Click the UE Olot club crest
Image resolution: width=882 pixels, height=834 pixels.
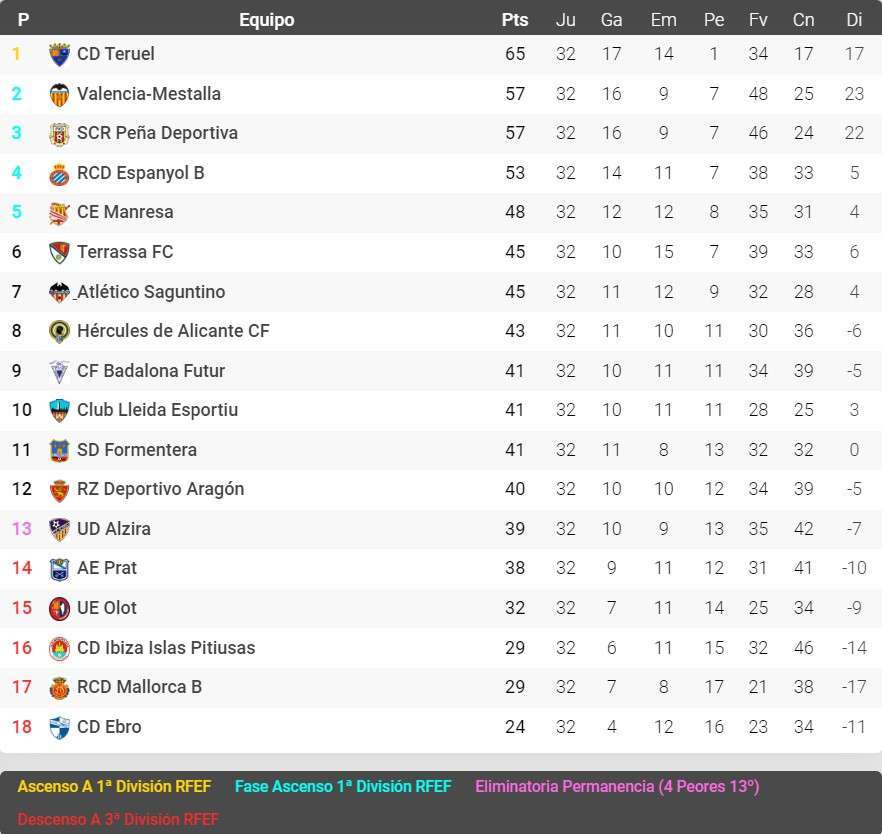tap(59, 608)
